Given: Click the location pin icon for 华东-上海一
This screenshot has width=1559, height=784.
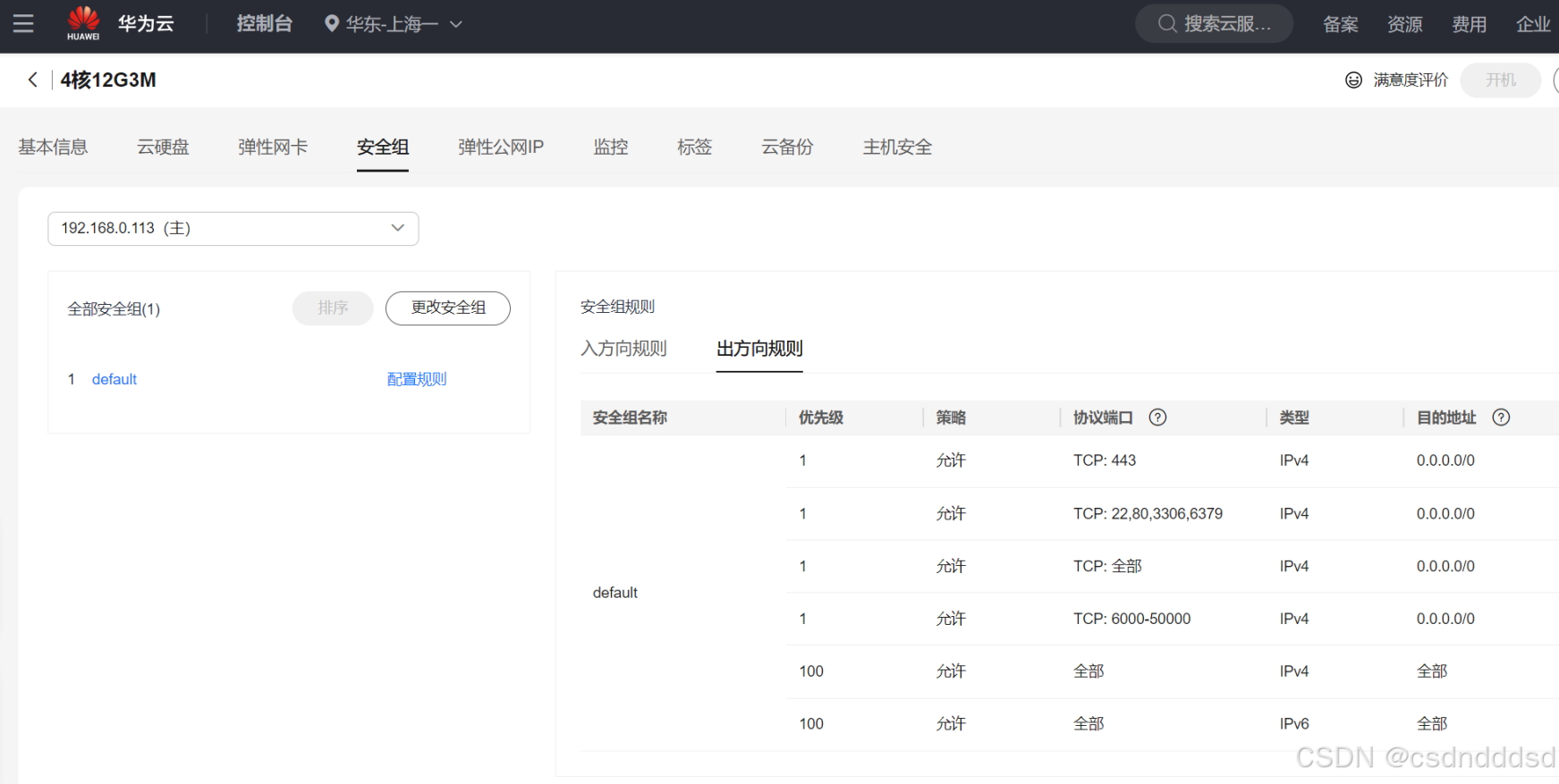Looking at the screenshot, I should (x=331, y=24).
